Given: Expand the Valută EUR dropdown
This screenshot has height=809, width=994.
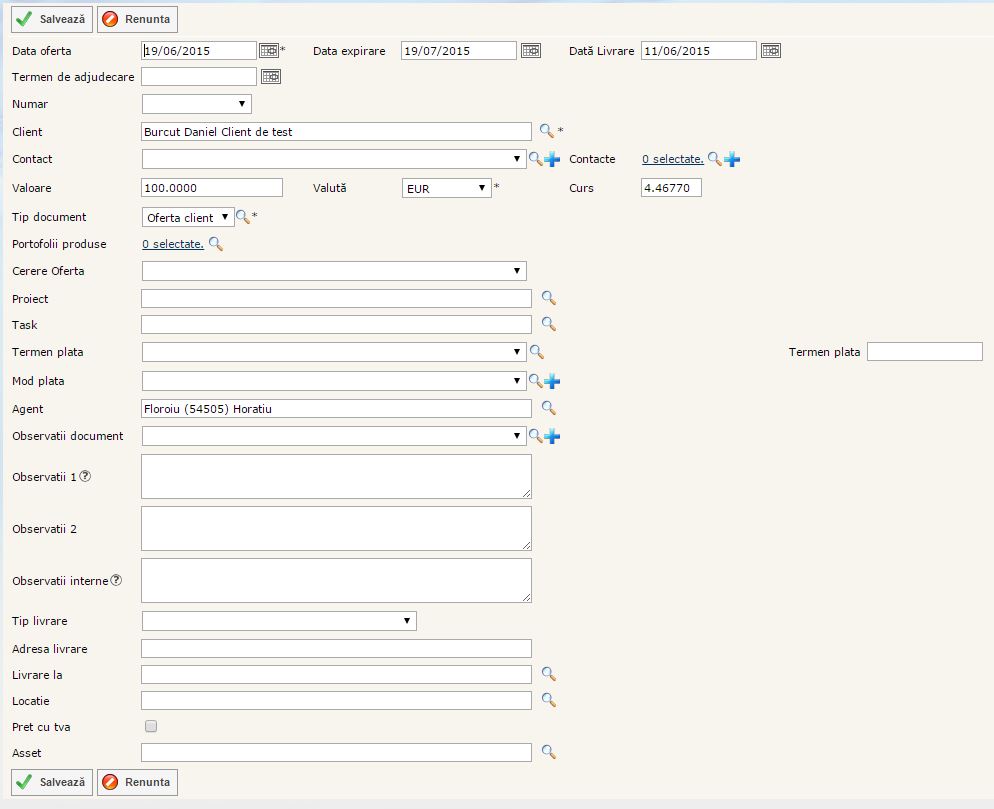Looking at the screenshot, I should pos(446,188).
